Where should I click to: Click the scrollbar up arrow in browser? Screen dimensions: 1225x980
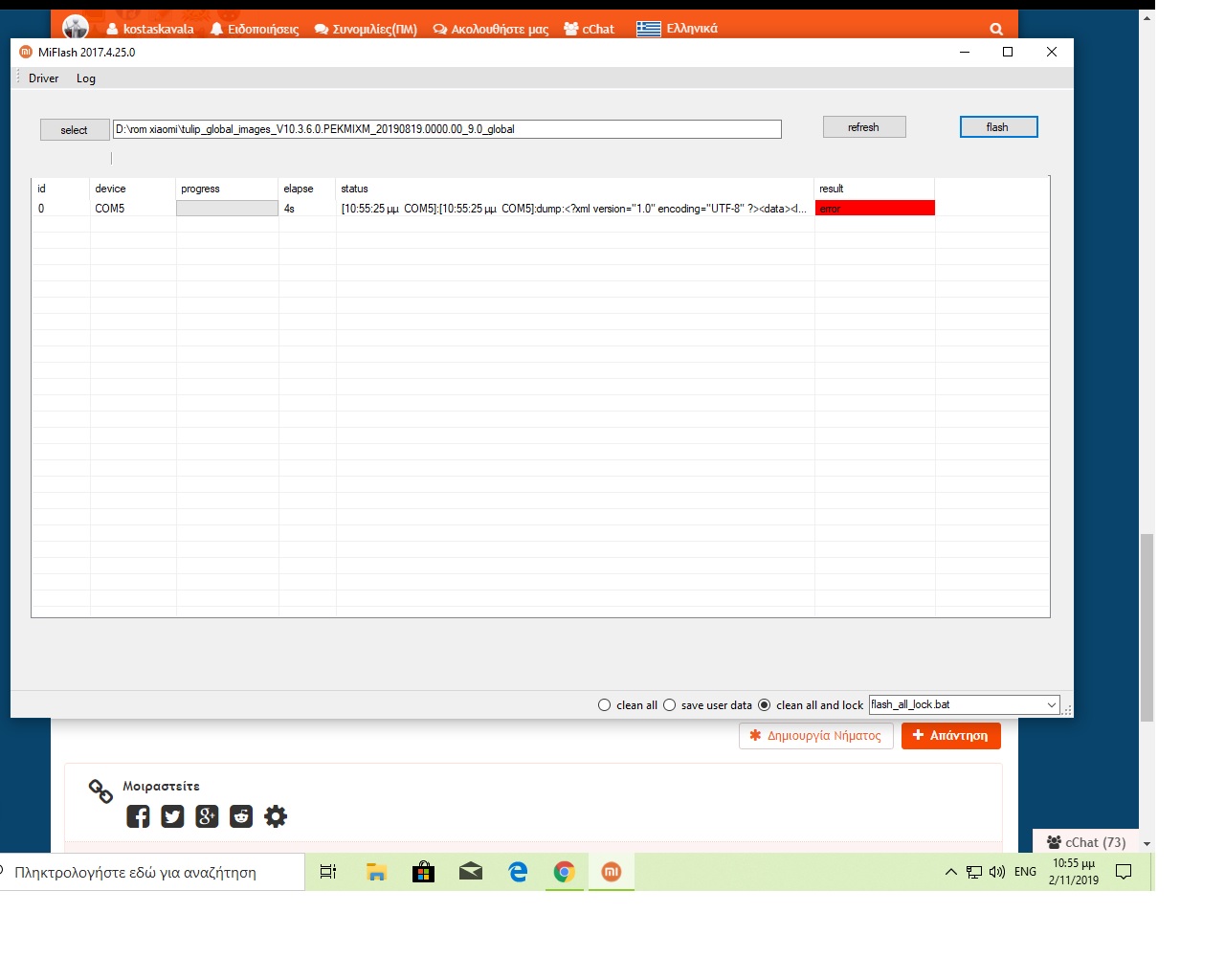click(1147, 17)
